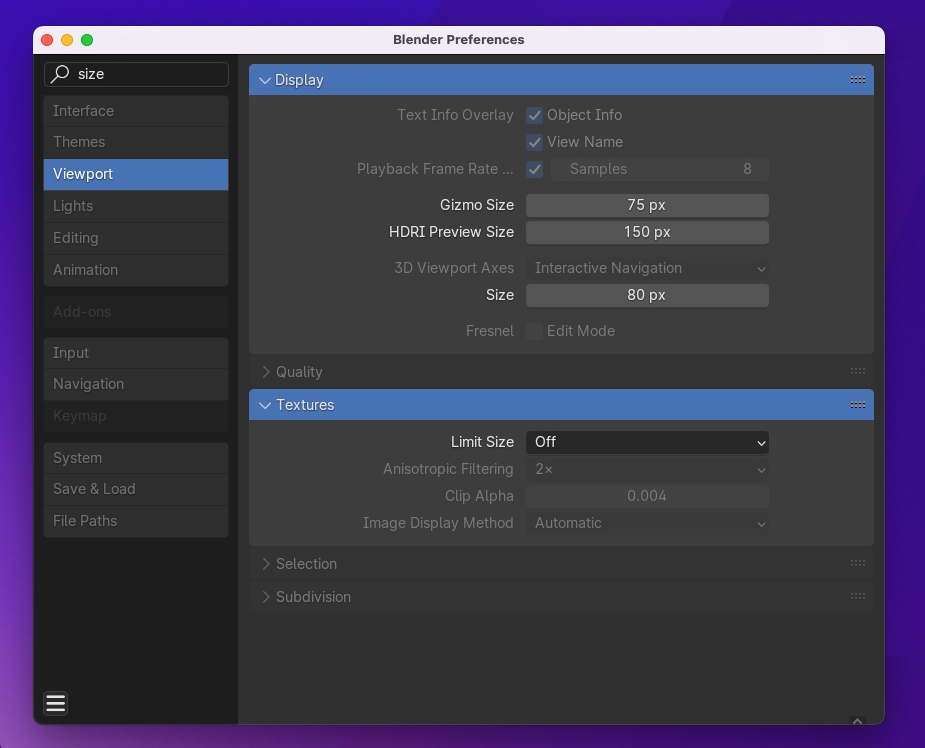Open the Anisotropic Filtering dropdown
The height and width of the screenshot is (748, 925).
tap(647, 470)
